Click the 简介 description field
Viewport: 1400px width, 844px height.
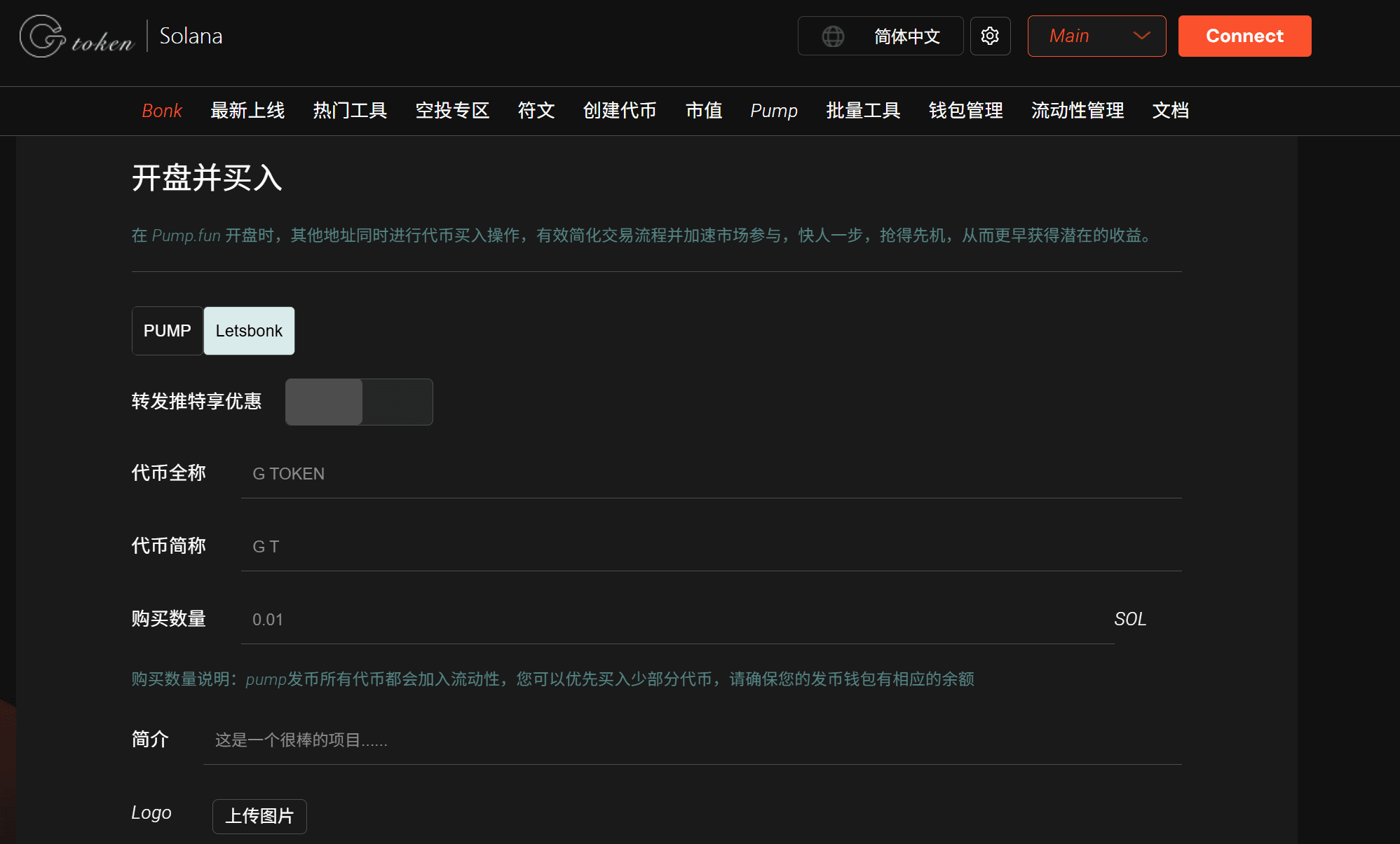pyautogui.click(x=693, y=740)
